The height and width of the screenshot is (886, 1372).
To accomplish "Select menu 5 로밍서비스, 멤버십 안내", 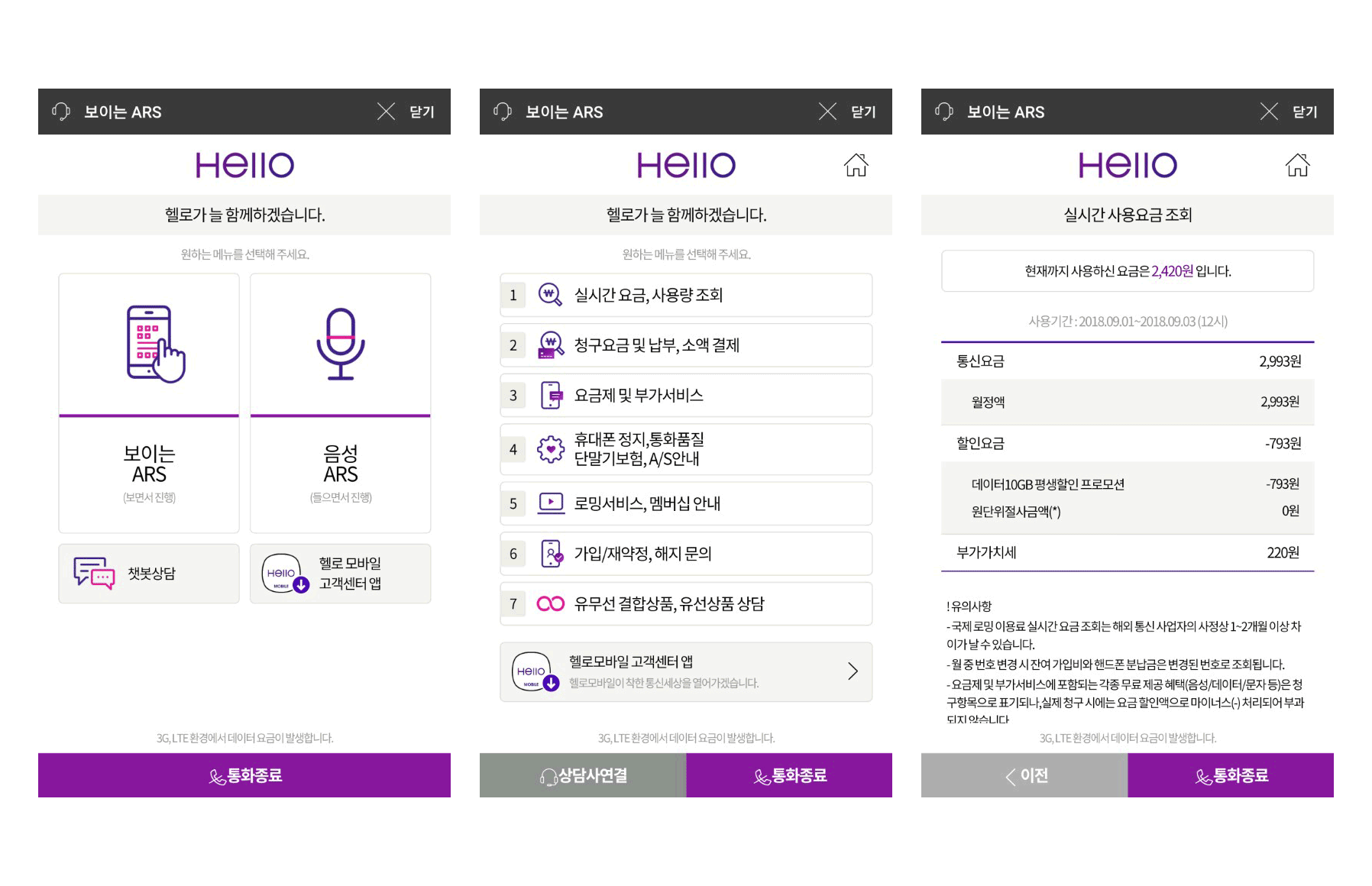I will click(x=686, y=503).
